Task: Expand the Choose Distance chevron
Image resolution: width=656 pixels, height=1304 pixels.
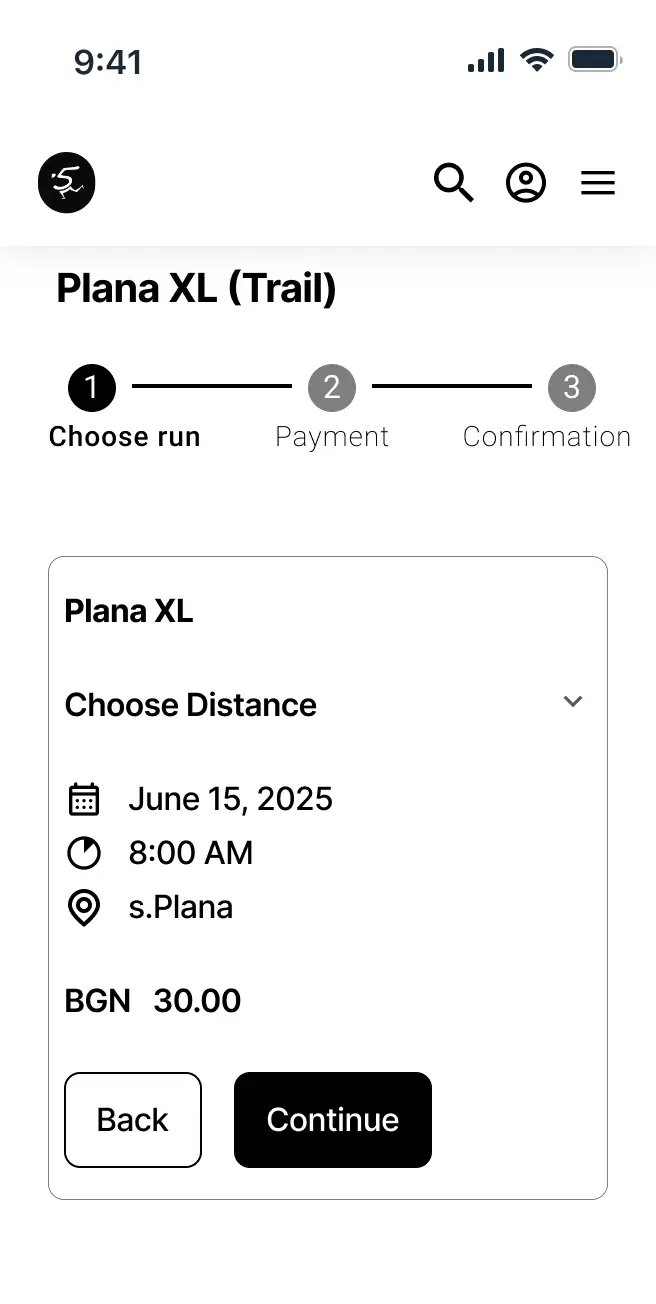Action: point(573,702)
